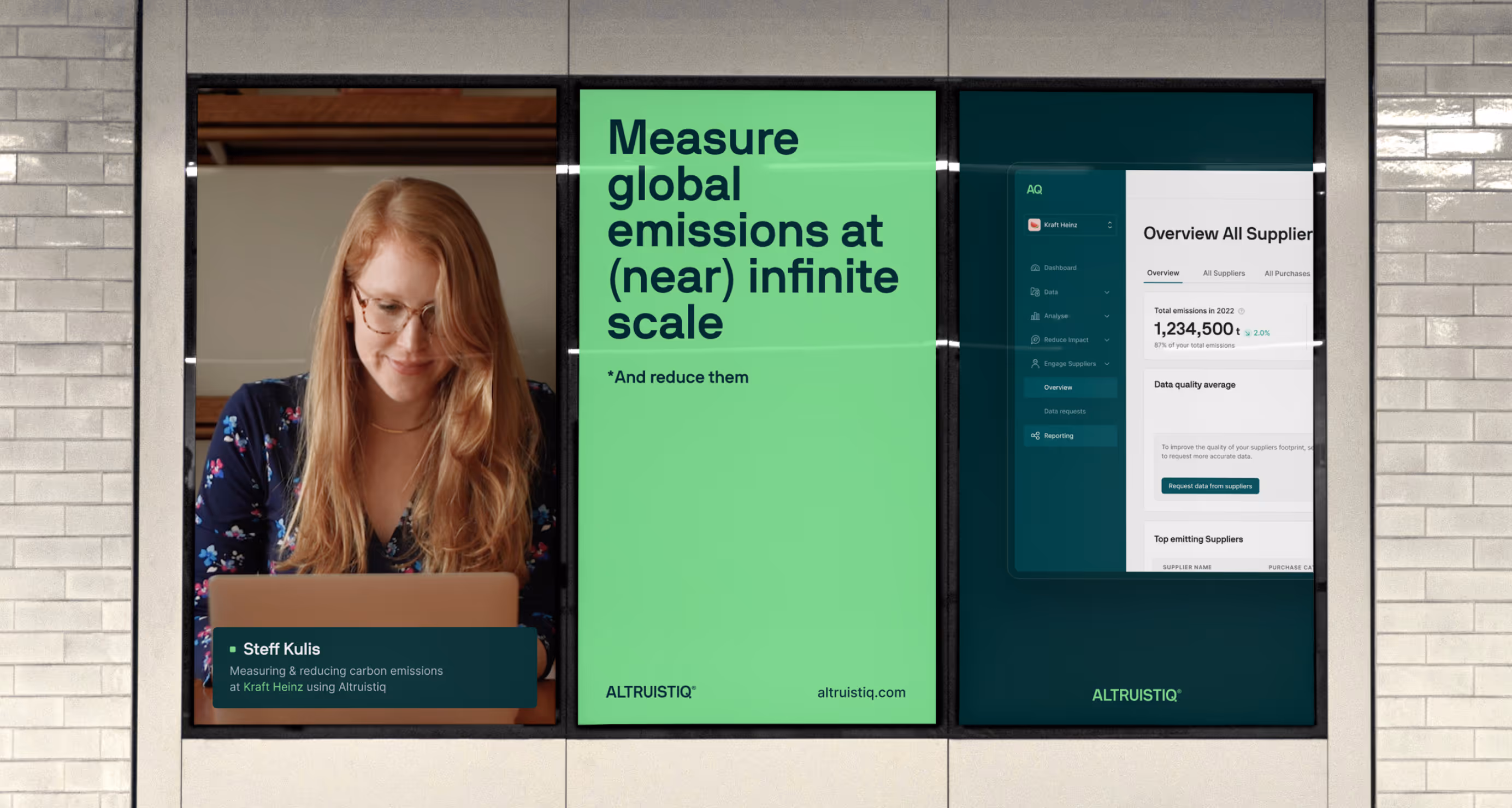The width and height of the screenshot is (1512, 808).
Task: Click the help icon beside Total emissions in 2022
Action: 1242,311
